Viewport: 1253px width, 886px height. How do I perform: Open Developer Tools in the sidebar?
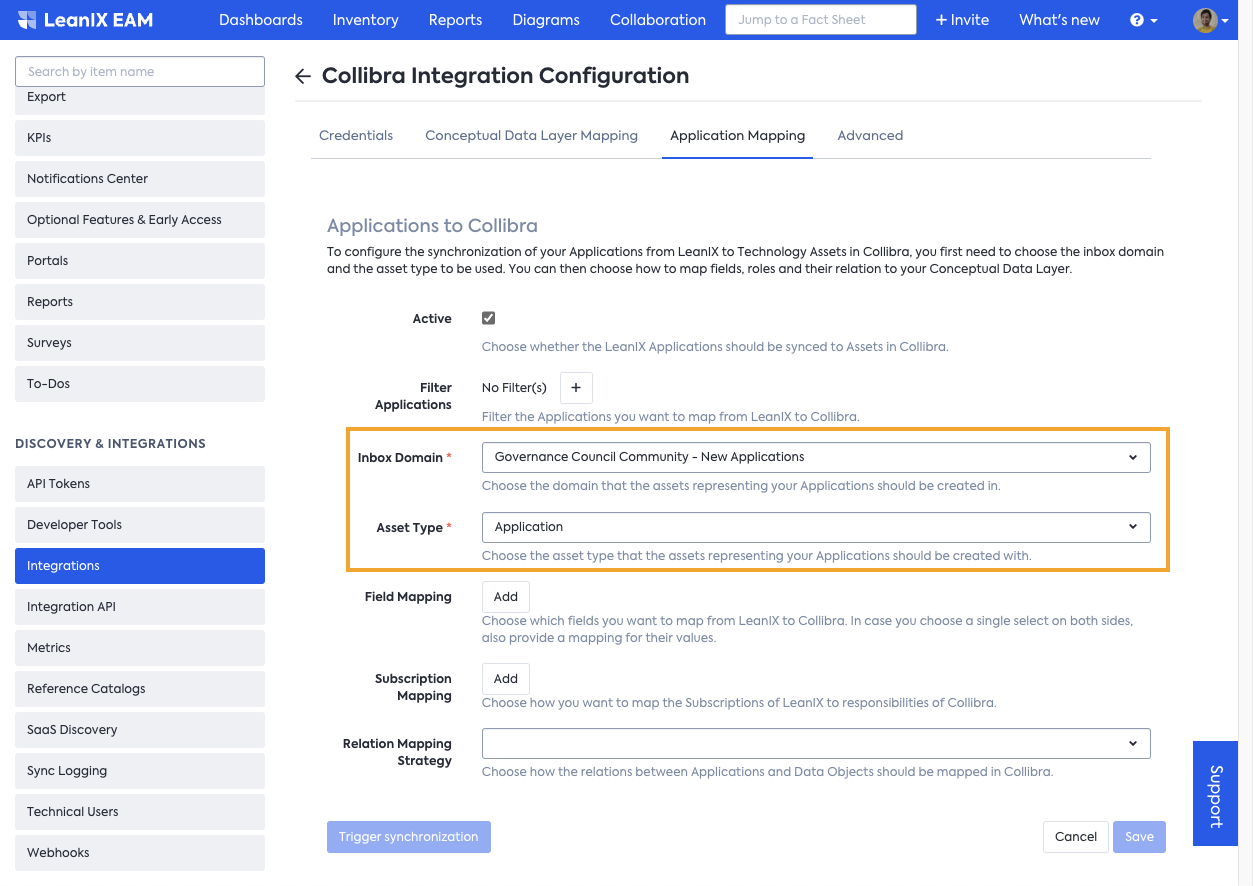(140, 525)
